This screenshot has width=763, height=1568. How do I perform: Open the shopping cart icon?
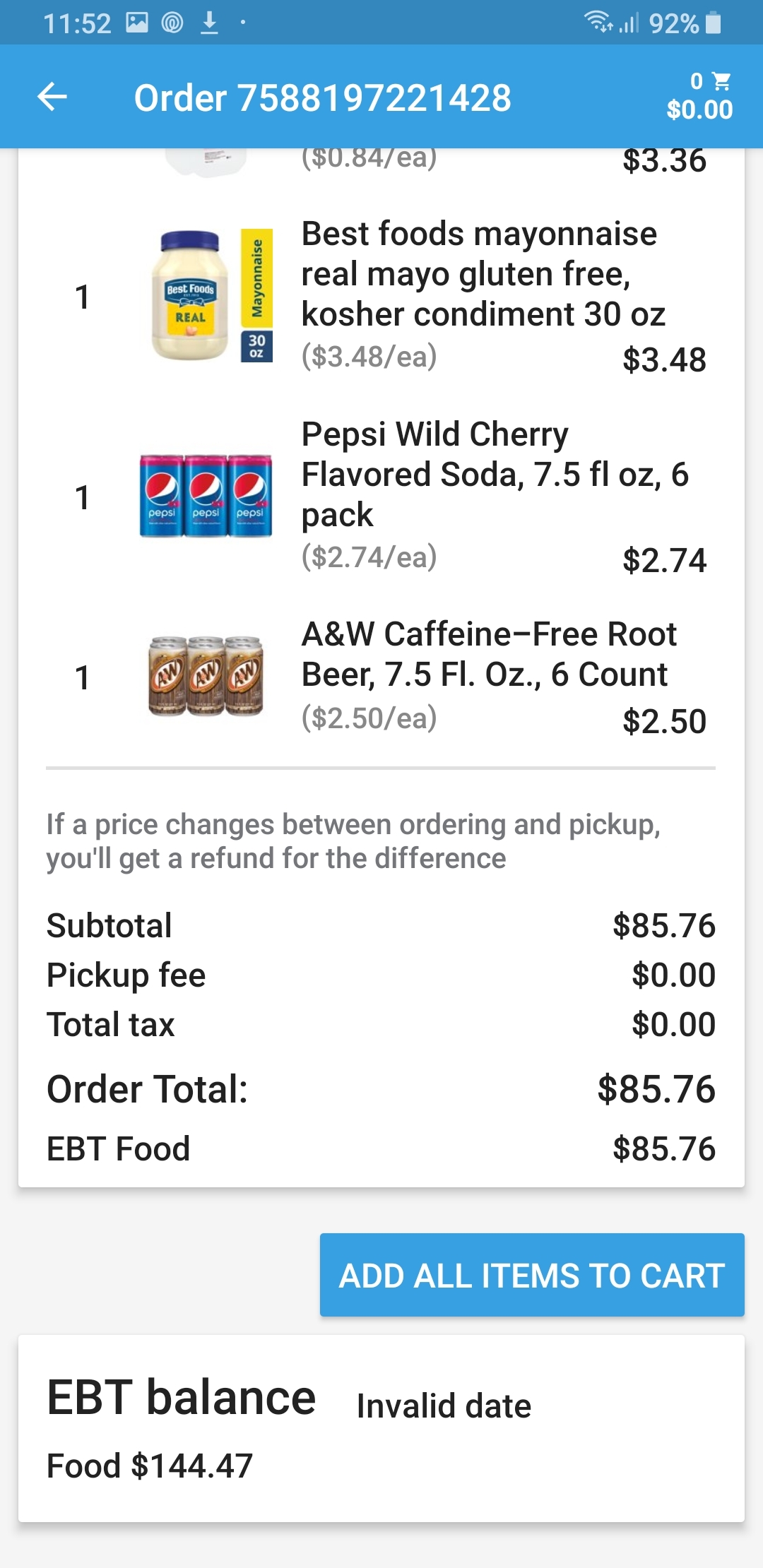pos(721,81)
